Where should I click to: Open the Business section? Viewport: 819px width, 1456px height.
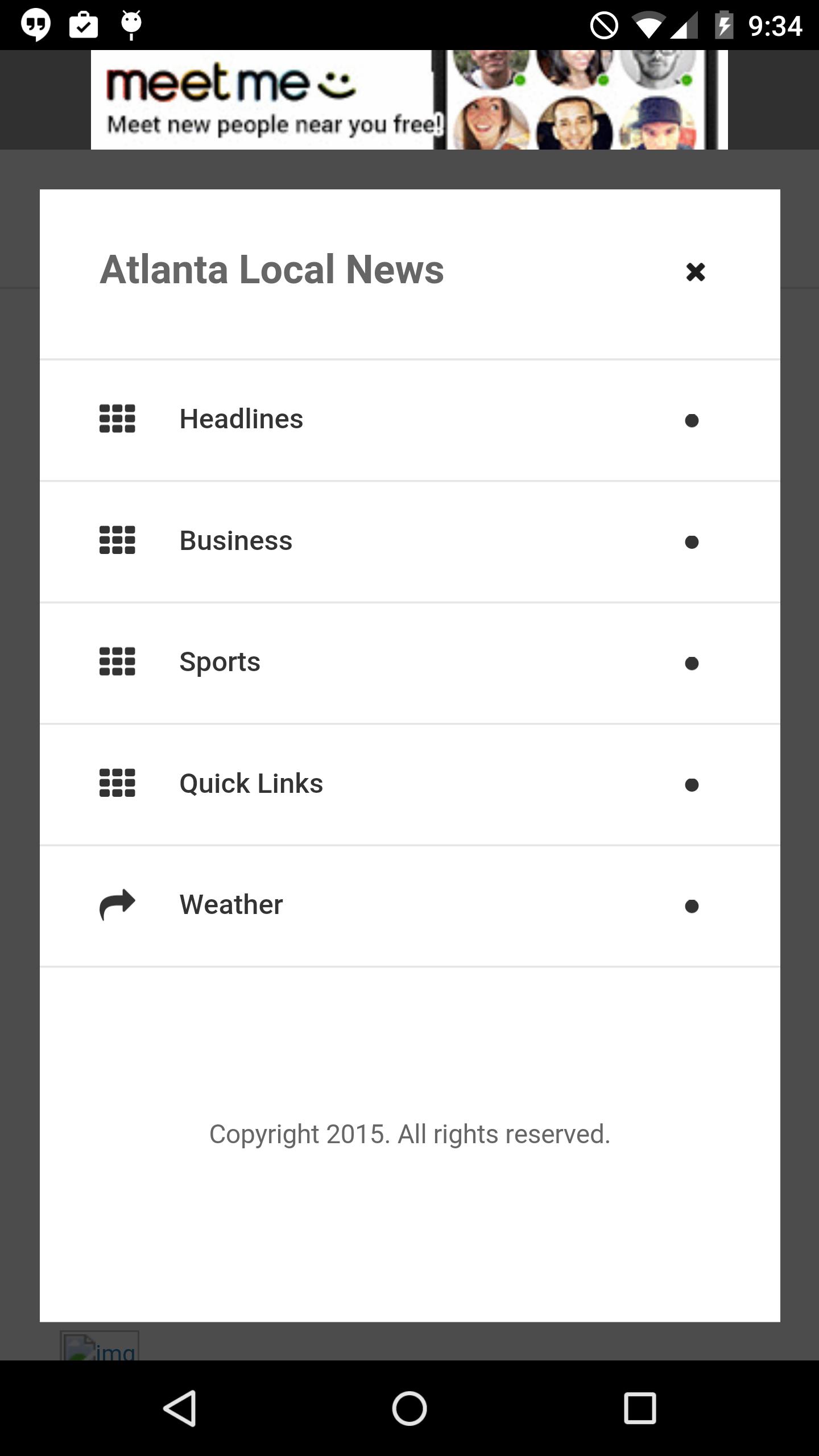tap(236, 540)
